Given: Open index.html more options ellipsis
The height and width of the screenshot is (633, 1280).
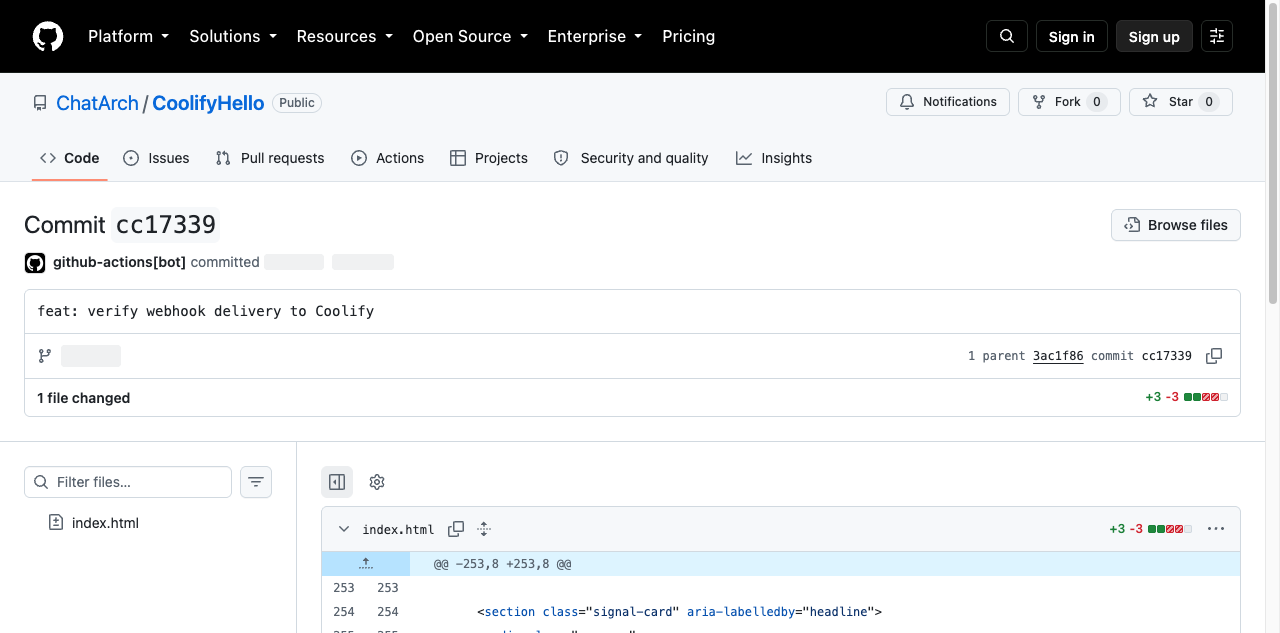Looking at the screenshot, I should pos(1216,529).
